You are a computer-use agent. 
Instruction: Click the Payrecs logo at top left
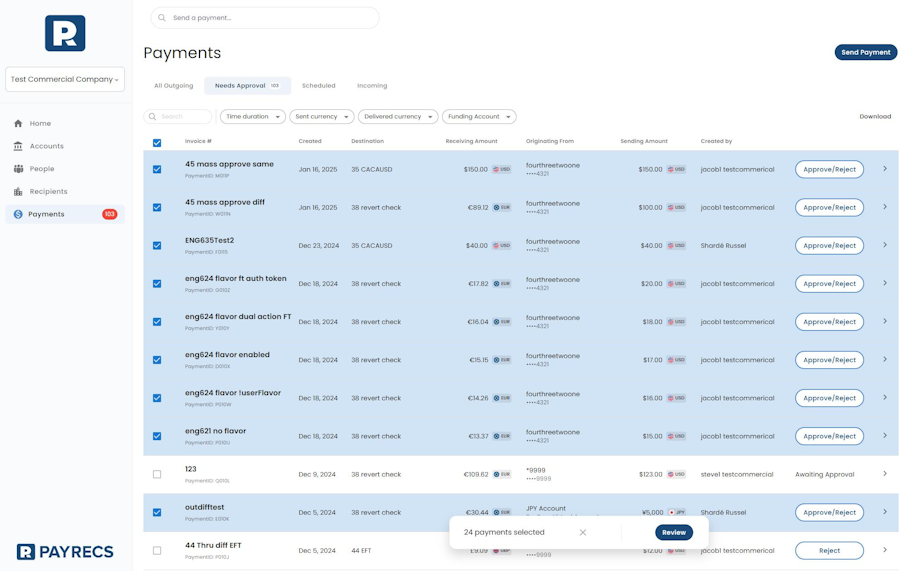point(65,34)
